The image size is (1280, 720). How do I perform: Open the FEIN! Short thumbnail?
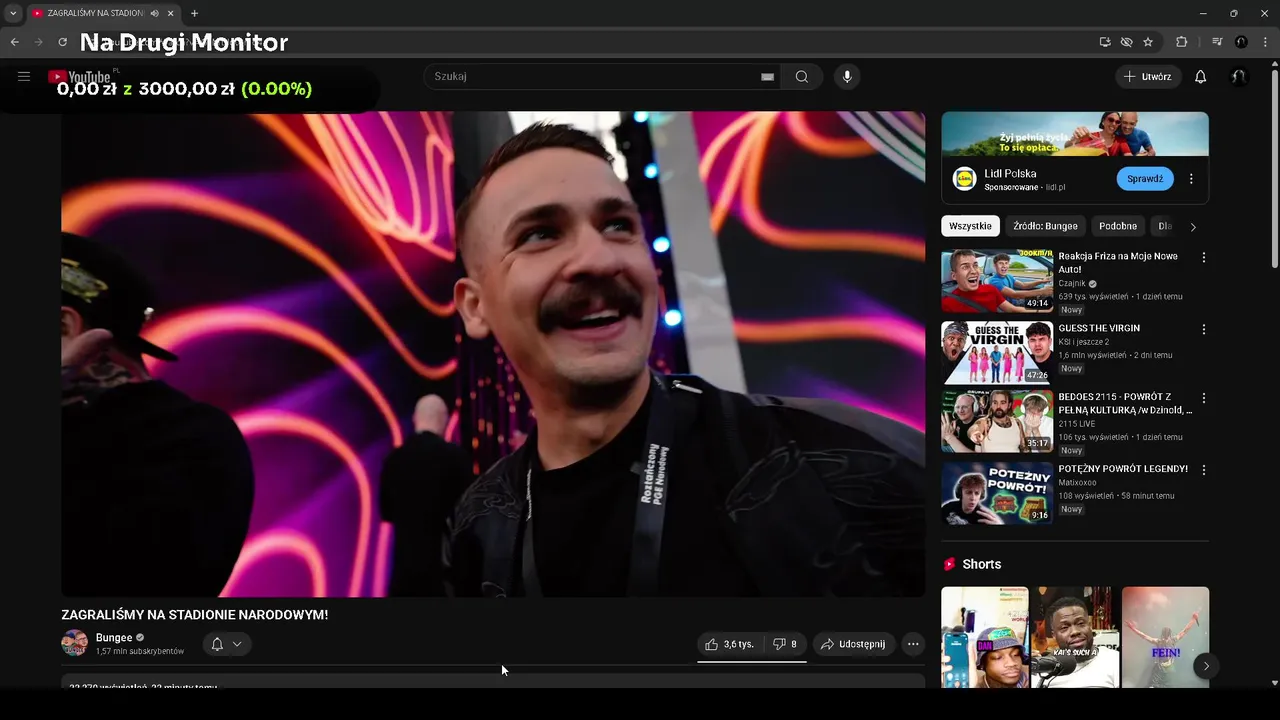coord(1165,637)
